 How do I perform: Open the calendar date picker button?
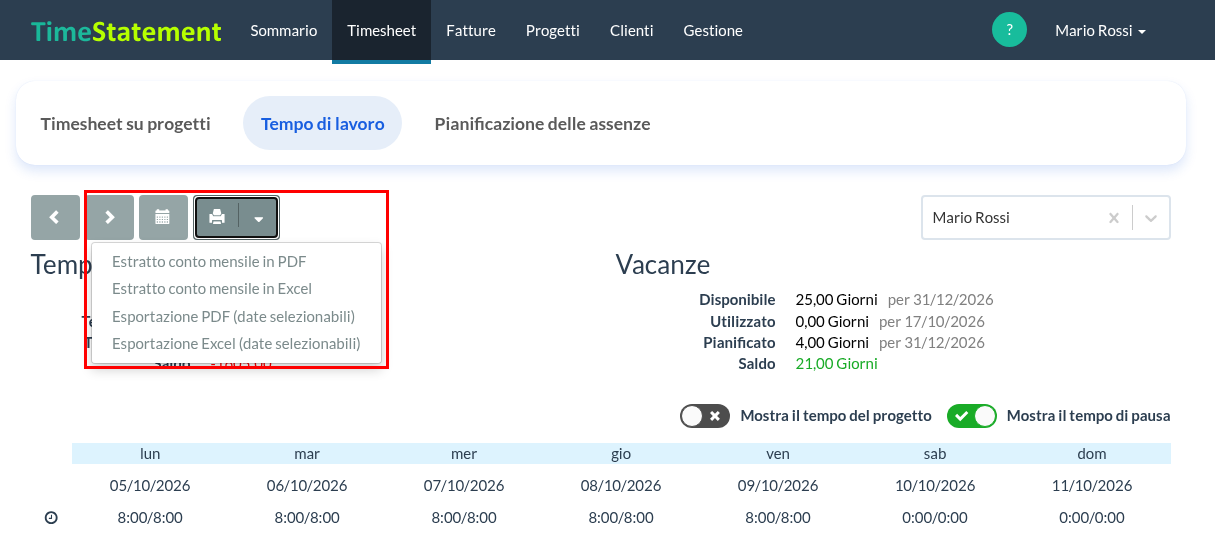tap(163, 217)
